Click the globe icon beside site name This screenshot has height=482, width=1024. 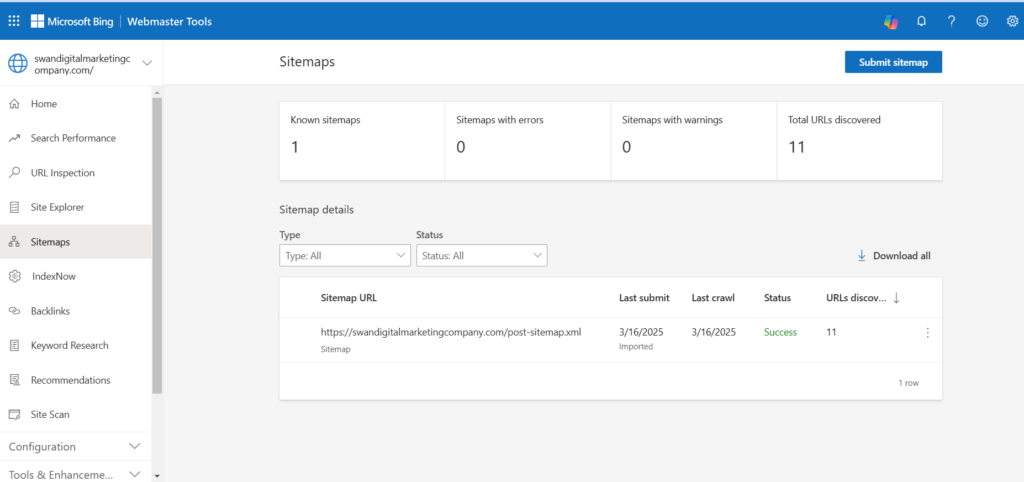point(16,63)
